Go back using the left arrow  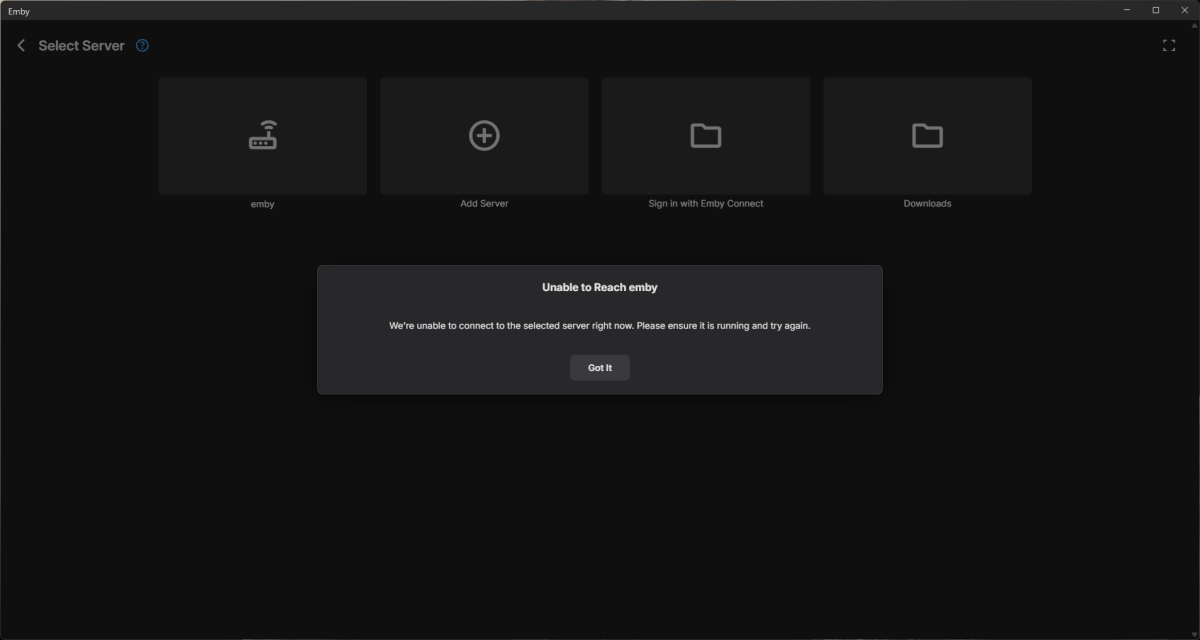[x=21, y=46]
